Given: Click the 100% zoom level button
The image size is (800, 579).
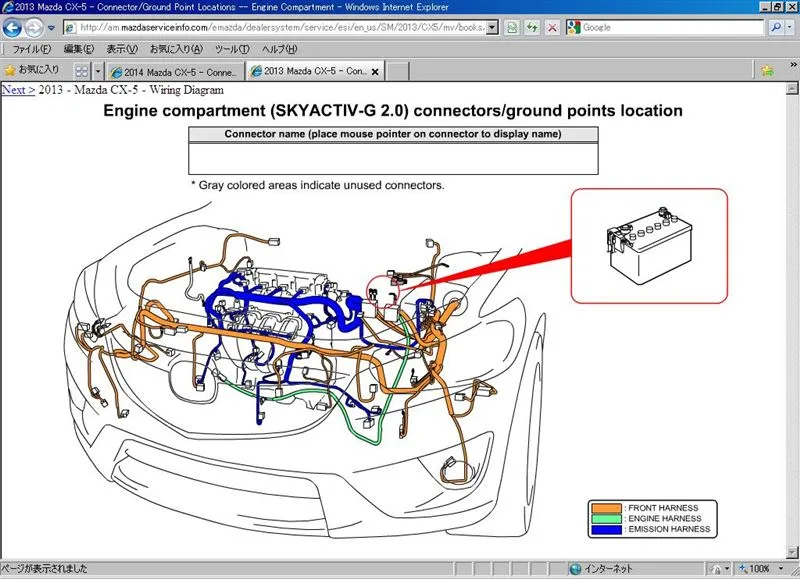Looking at the screenshot, I should click(755, 569).
